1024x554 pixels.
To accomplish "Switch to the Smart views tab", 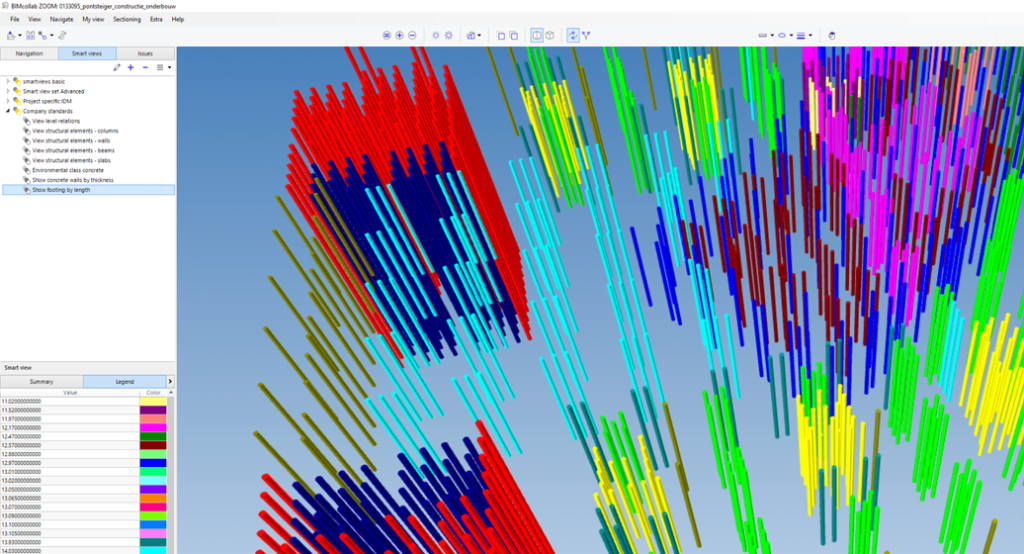I will [87, 54].
